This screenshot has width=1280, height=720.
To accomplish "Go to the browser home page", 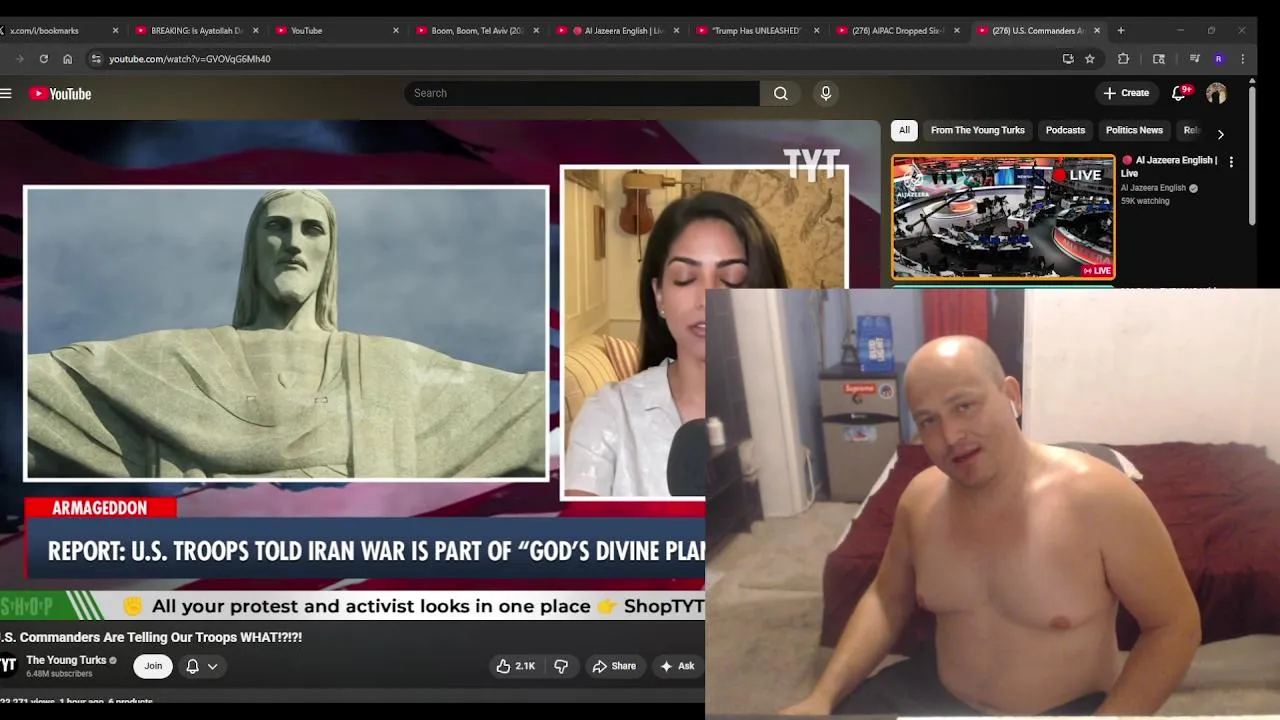I will coord(67,59).
